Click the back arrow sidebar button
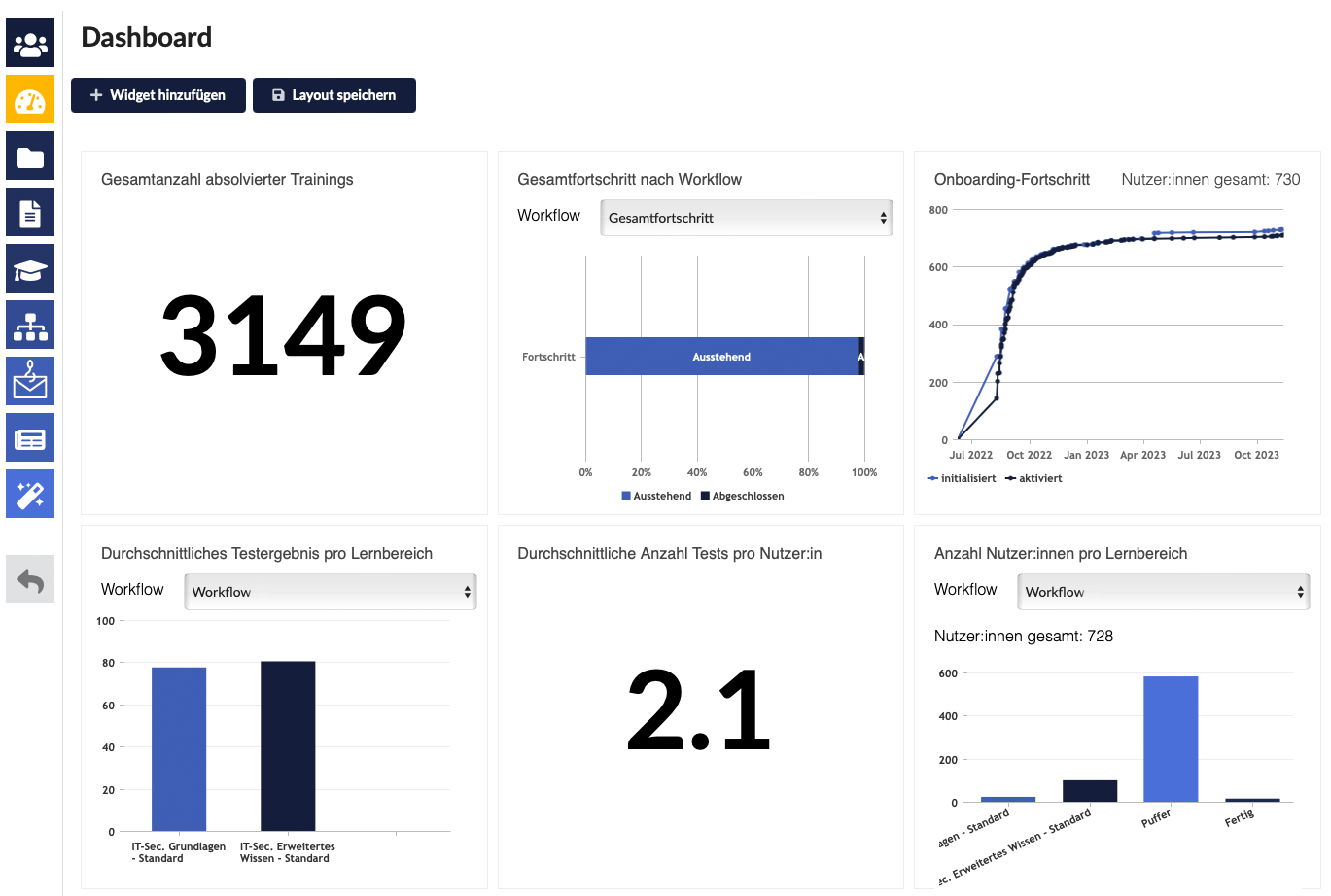This screenshot has height=896, width=1331. pos(30,580)
